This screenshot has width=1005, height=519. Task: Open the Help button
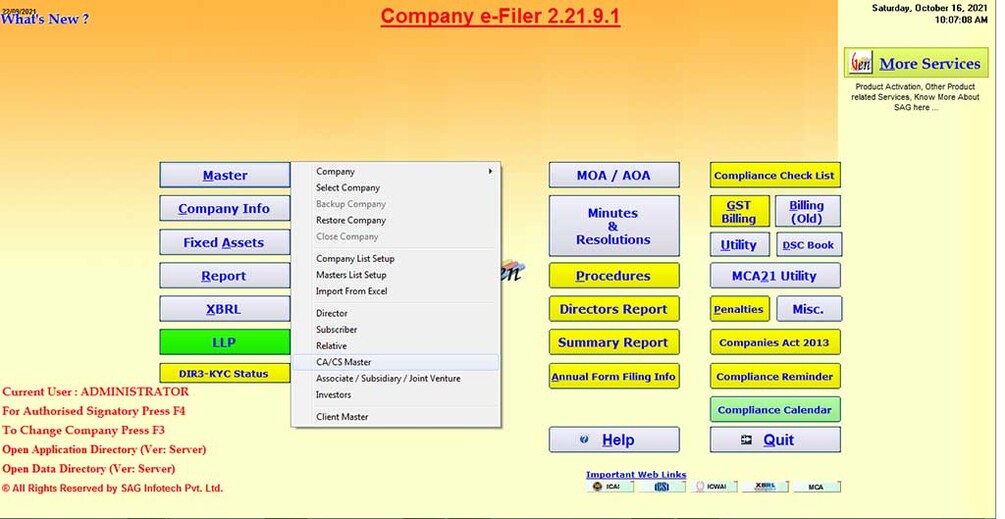click(x=614, y=440)
